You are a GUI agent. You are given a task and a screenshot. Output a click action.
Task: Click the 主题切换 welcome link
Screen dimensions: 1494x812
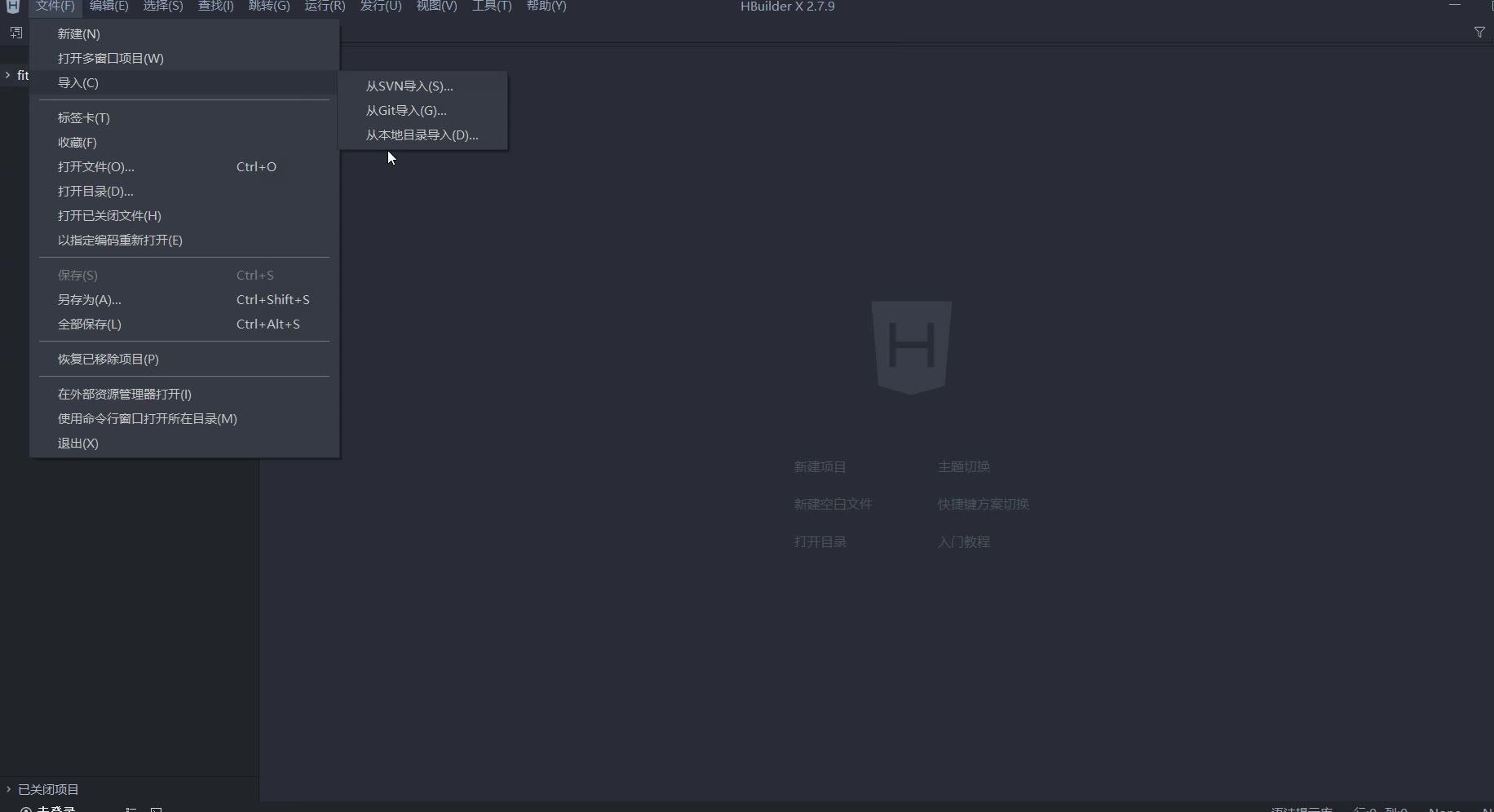(x=964, y=467)
